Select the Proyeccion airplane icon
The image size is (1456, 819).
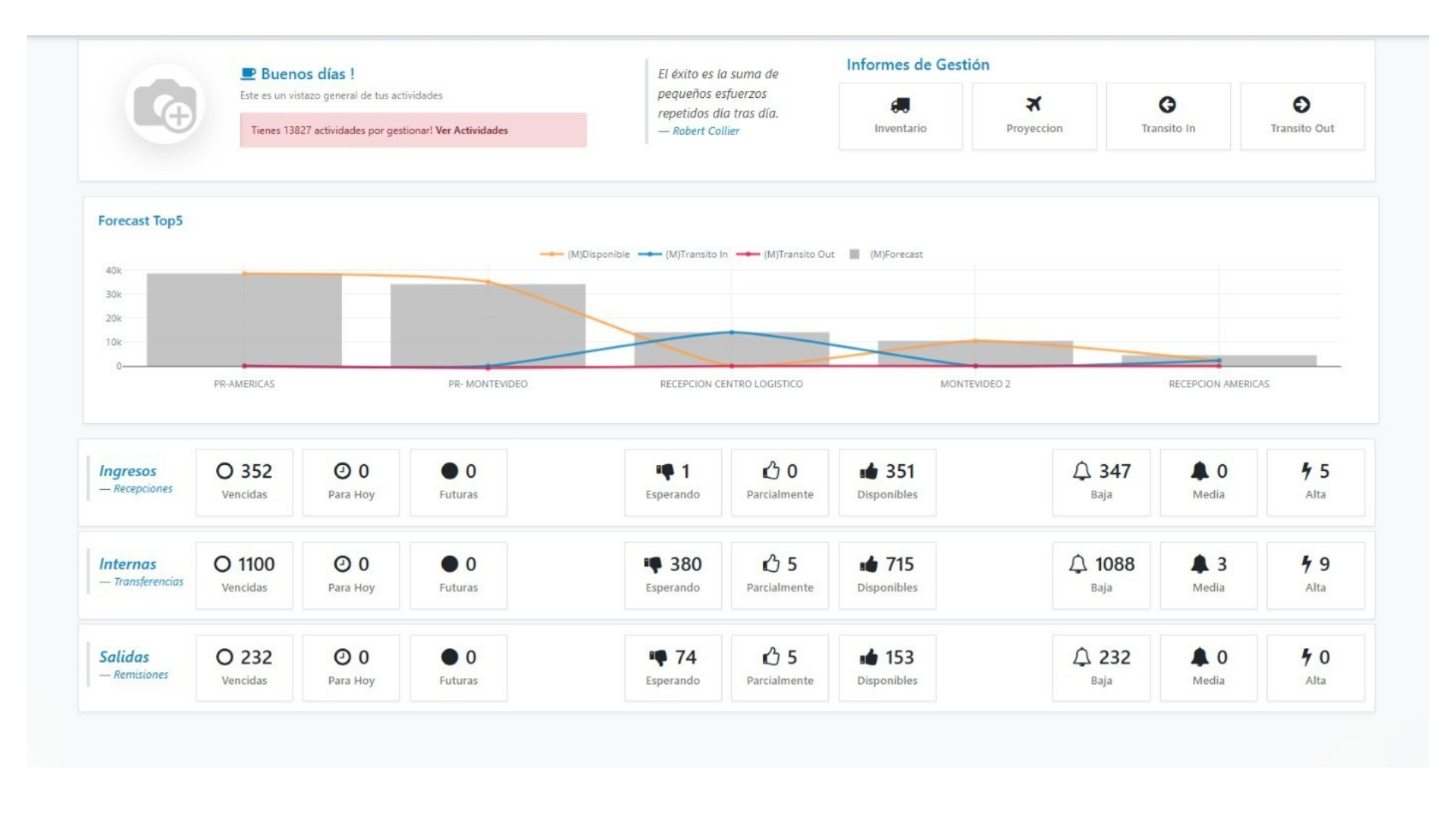coord(1034,105)
